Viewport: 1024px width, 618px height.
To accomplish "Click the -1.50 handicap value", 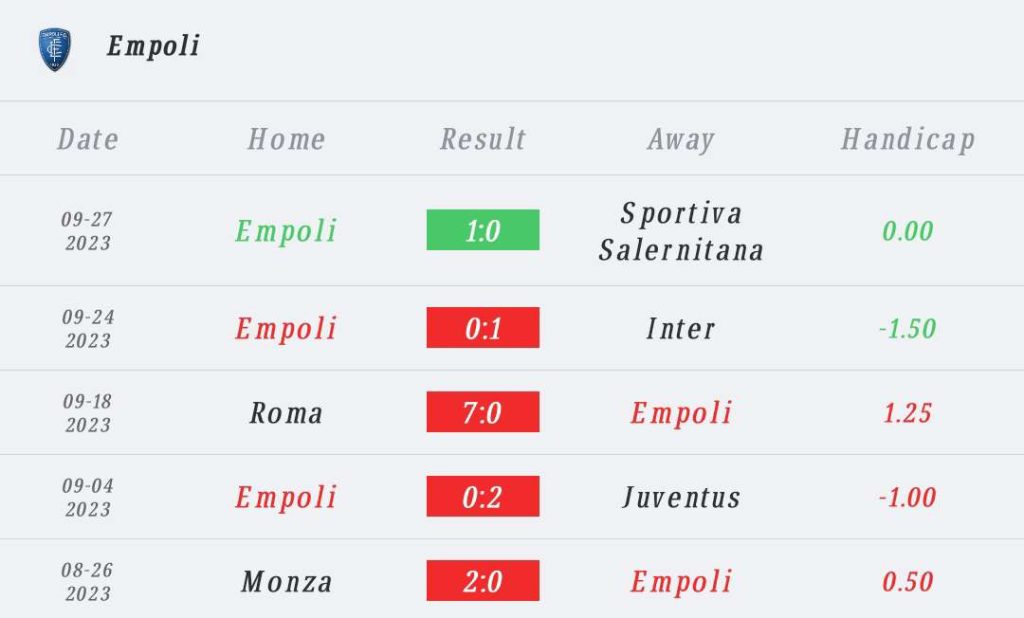I will click(907, 328).
